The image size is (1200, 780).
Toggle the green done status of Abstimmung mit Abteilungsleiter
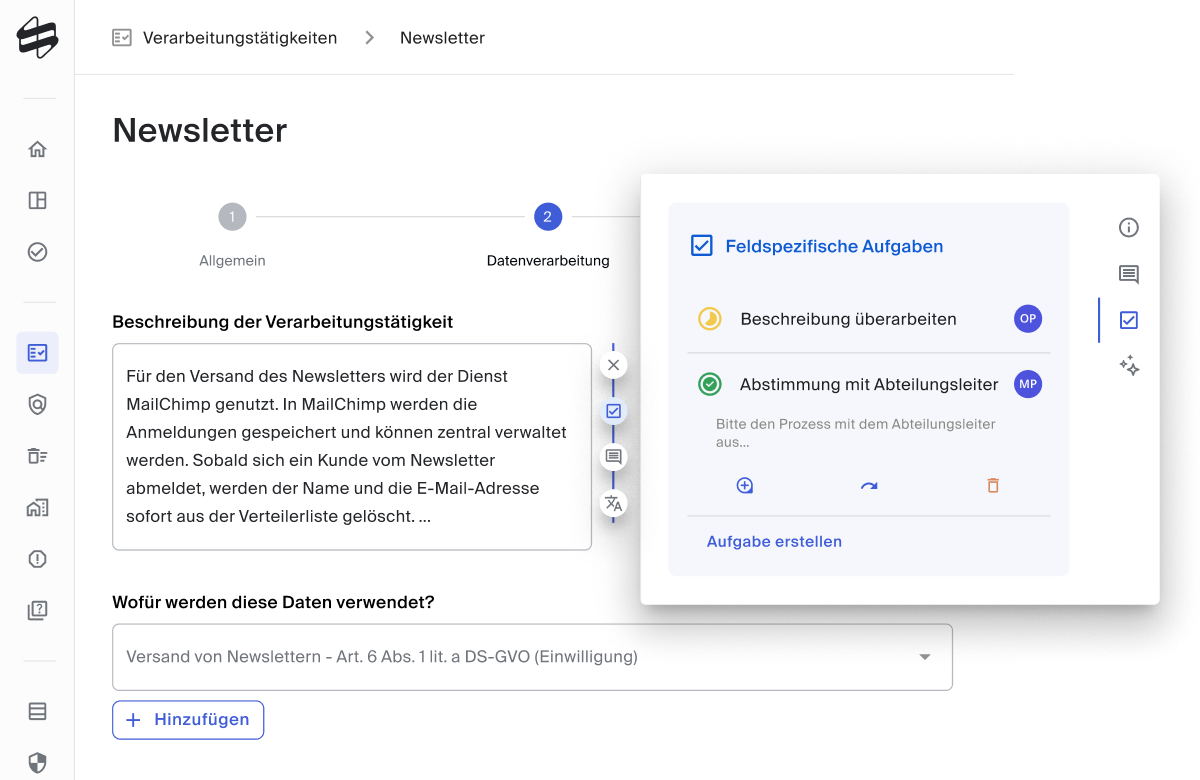[710, 384]
